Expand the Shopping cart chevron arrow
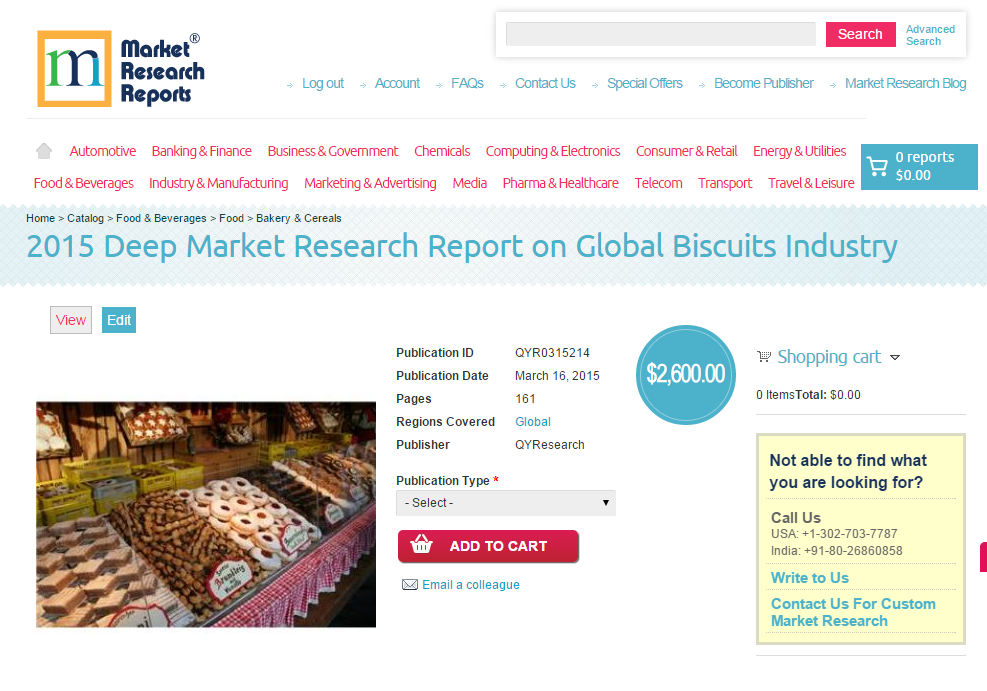This screenshot has width=987, height=691. pos(896,357)
